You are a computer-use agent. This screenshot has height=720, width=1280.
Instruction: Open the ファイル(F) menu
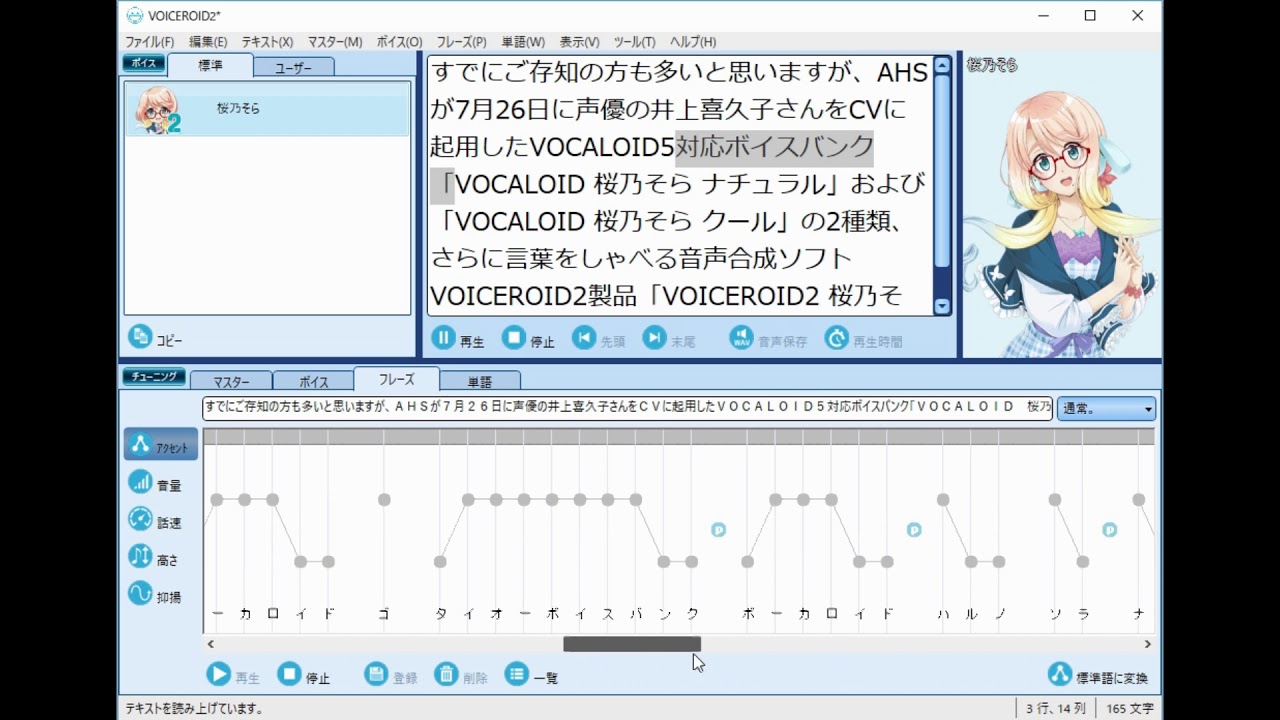149,42
